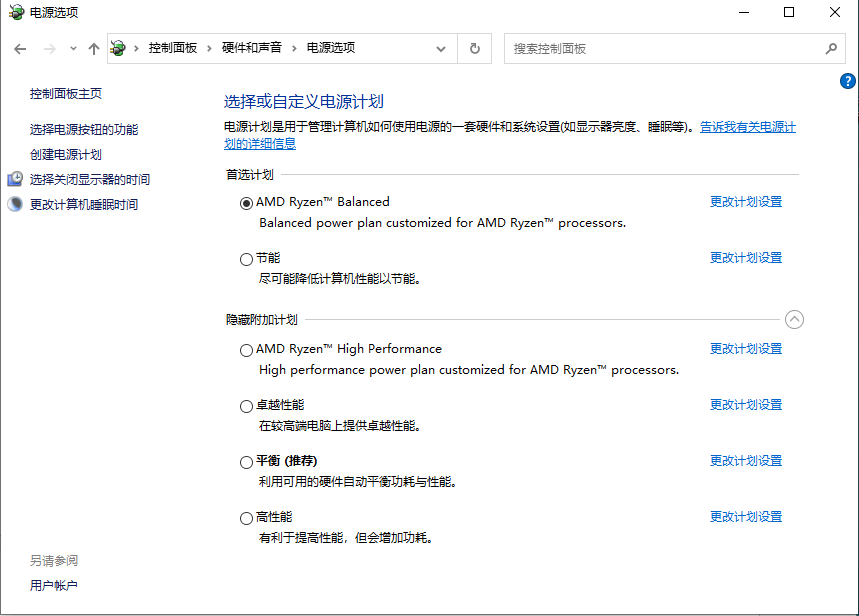Select the 高性能 power plan
This screenshot has height=616, width=859.
pyautogui.click(x=245, y=518)
